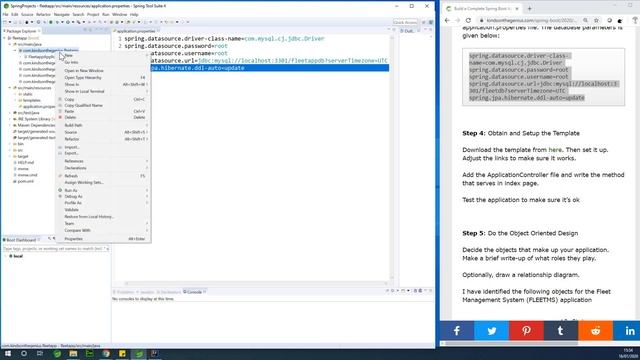This screenshot has height=360, width=640.
Task: Share the article on Twitter
Action: pos(491,331)
